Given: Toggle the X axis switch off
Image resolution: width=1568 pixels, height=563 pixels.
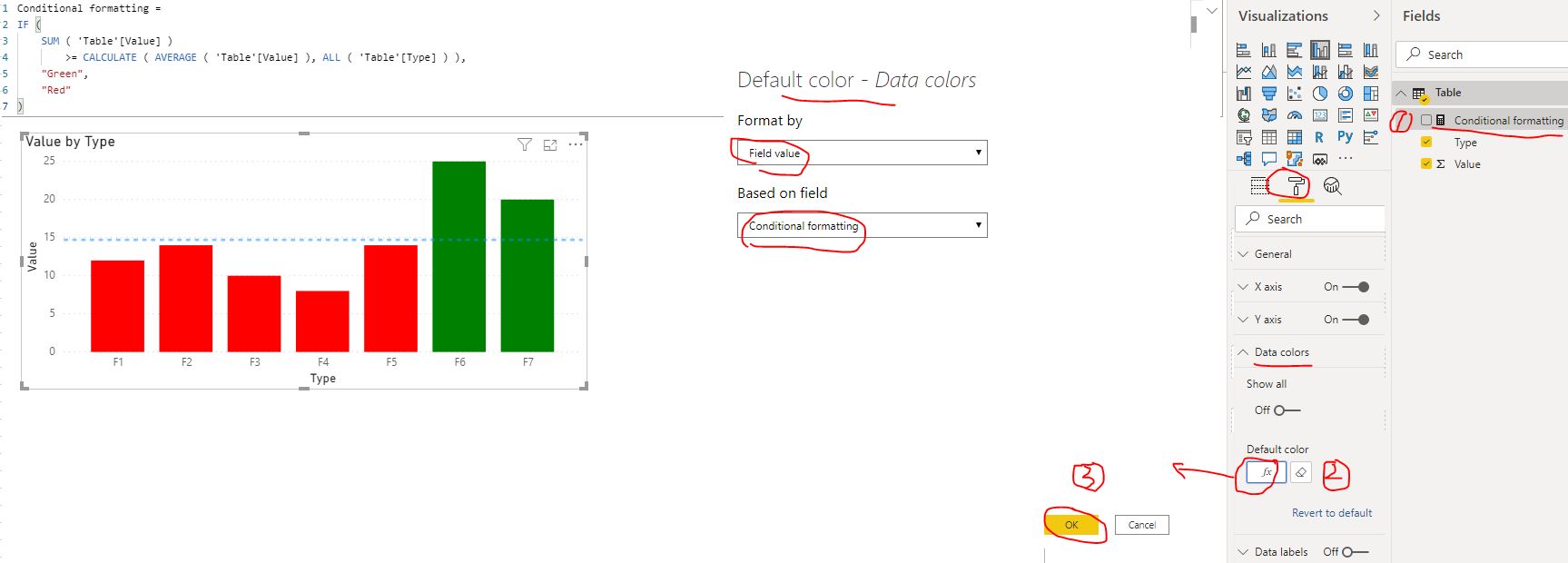Looking at the screenshot, I should [x=1356, y=287].
